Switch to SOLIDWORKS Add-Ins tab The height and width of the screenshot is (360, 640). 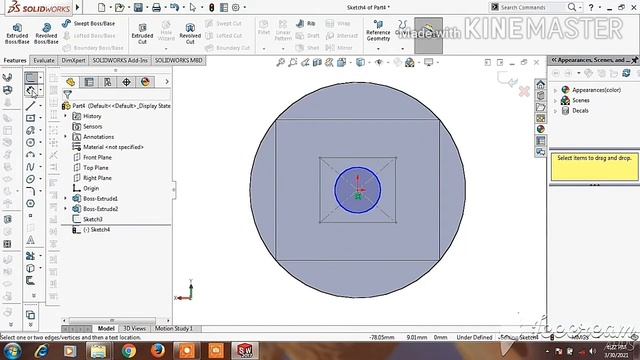point(120,60)
